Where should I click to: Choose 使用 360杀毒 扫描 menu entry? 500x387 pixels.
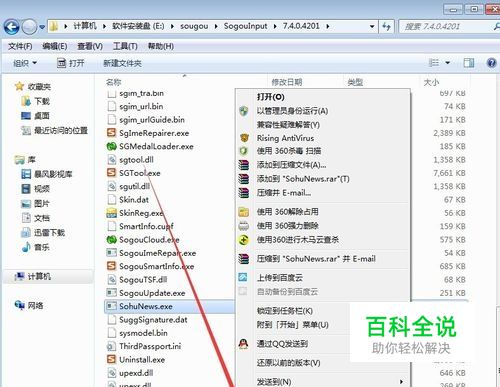pos(289,151)
